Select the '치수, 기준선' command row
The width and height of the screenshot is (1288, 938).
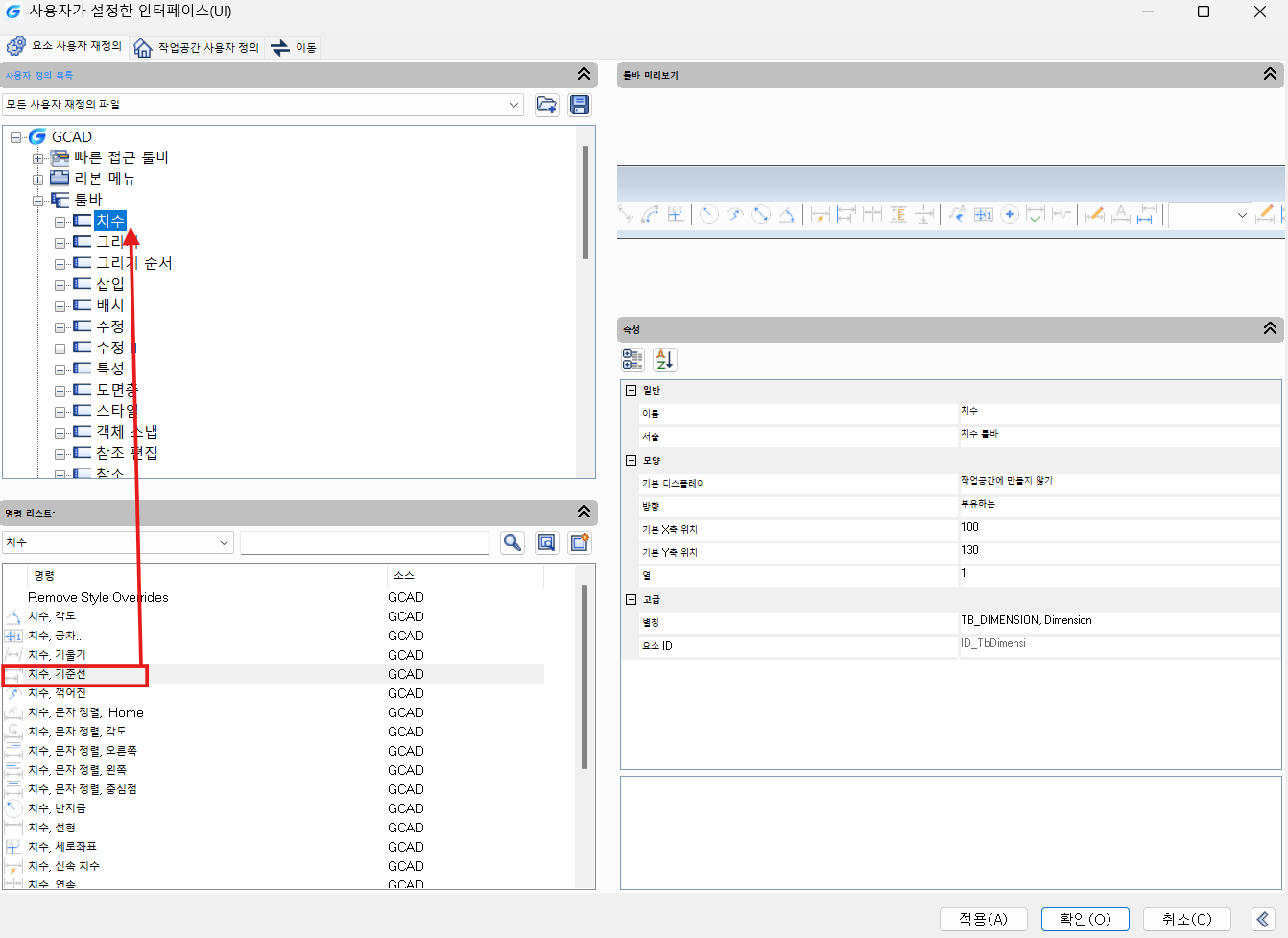coord(274,674)
